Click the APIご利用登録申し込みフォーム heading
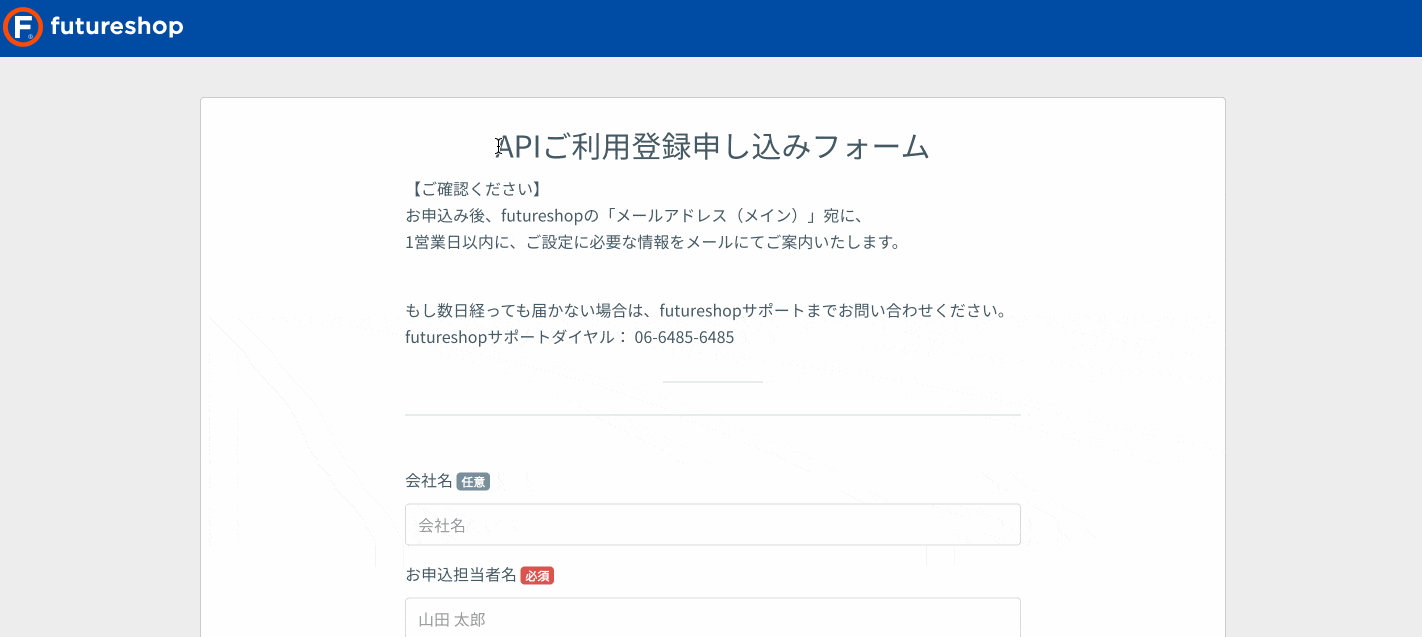Screen dimensions: 1422x637 click(712, 146)
